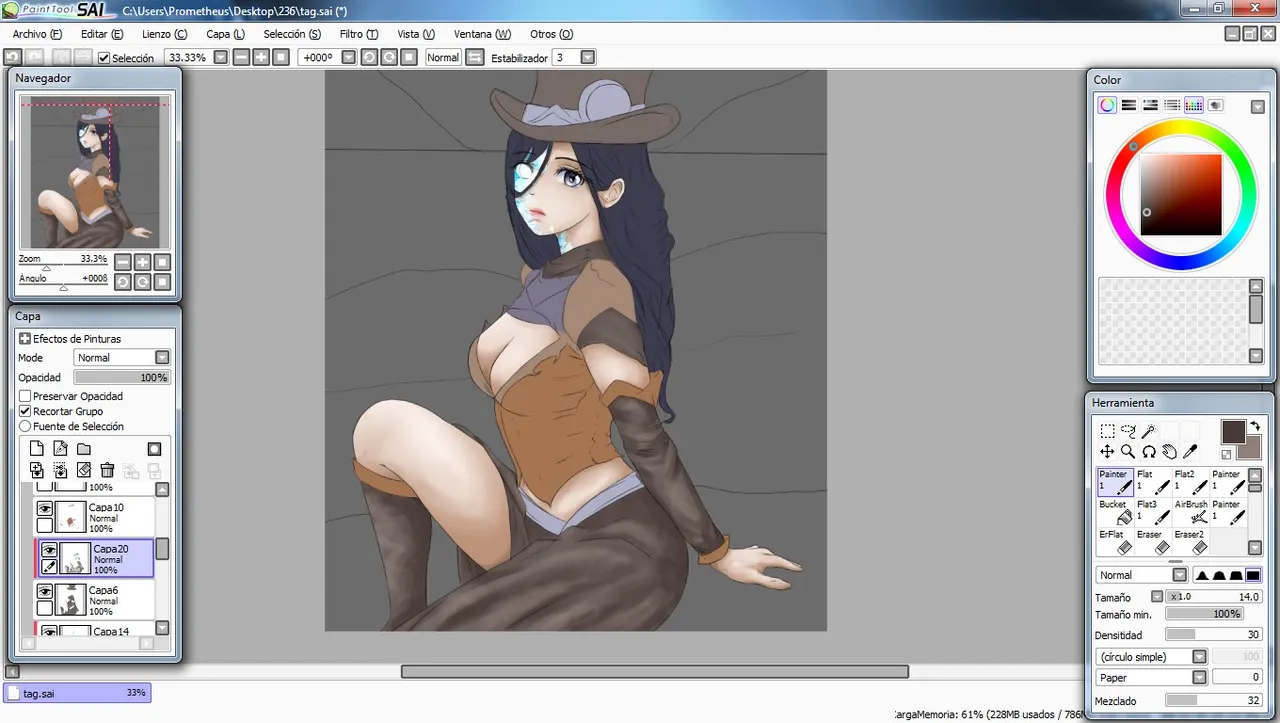Screen dimensions: 1280x723
Task: Choose the AirBrush tool
Action: point(1190,512)
